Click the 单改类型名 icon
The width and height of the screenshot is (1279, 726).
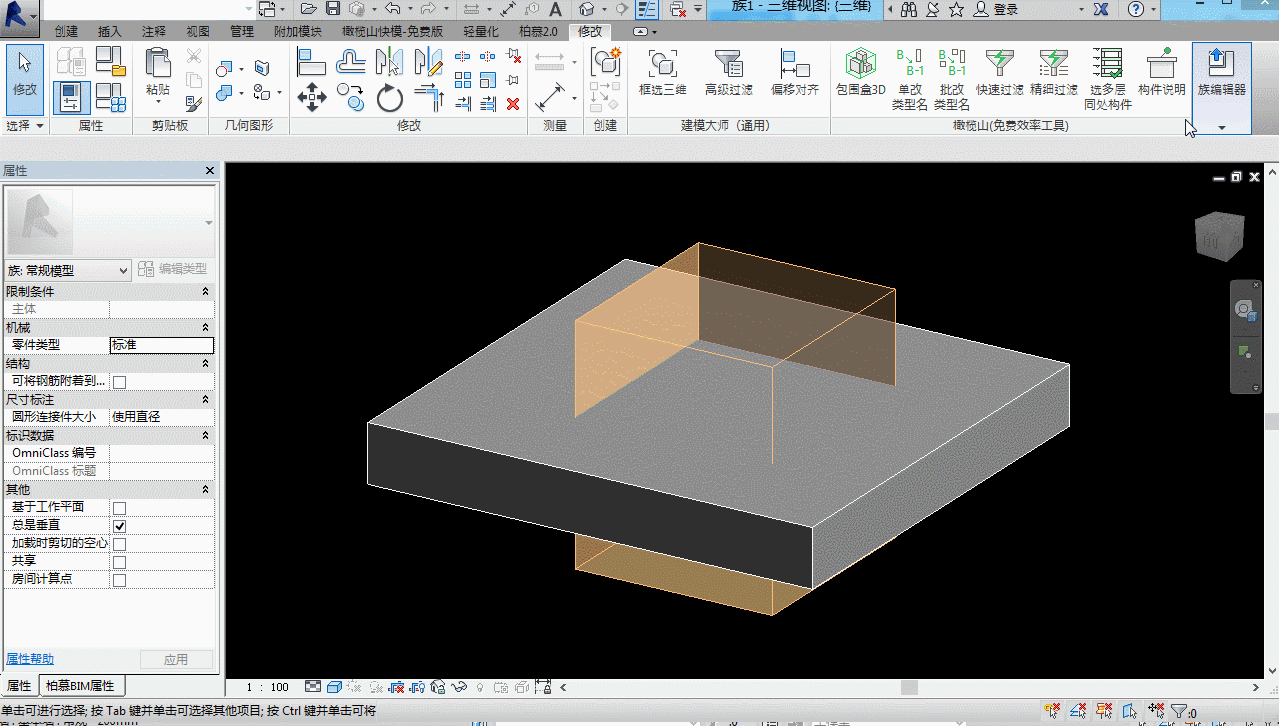910,64
